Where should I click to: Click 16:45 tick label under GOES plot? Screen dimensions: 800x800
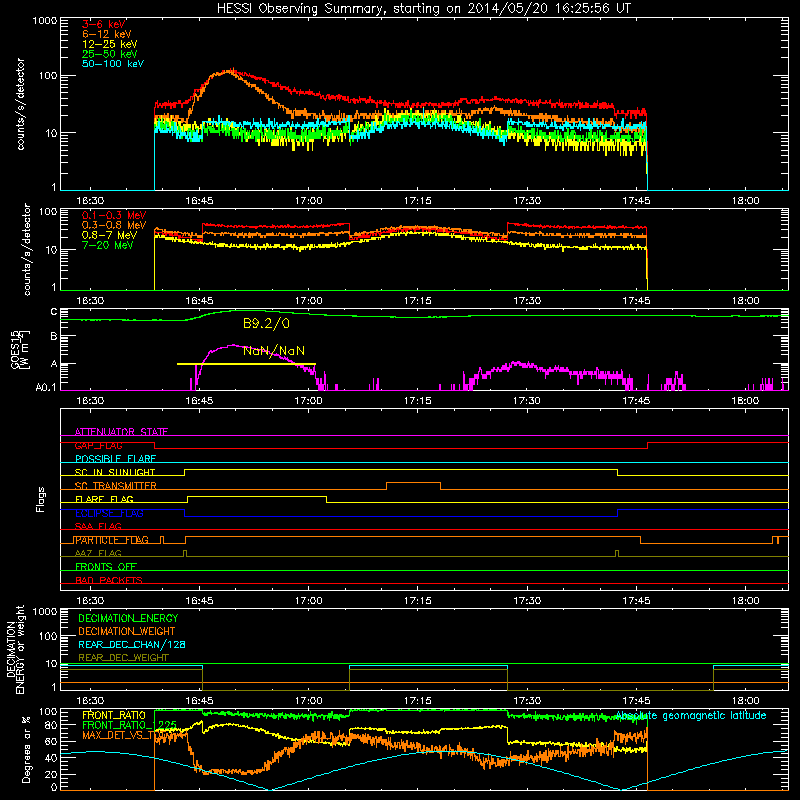[x=199, y=401]
